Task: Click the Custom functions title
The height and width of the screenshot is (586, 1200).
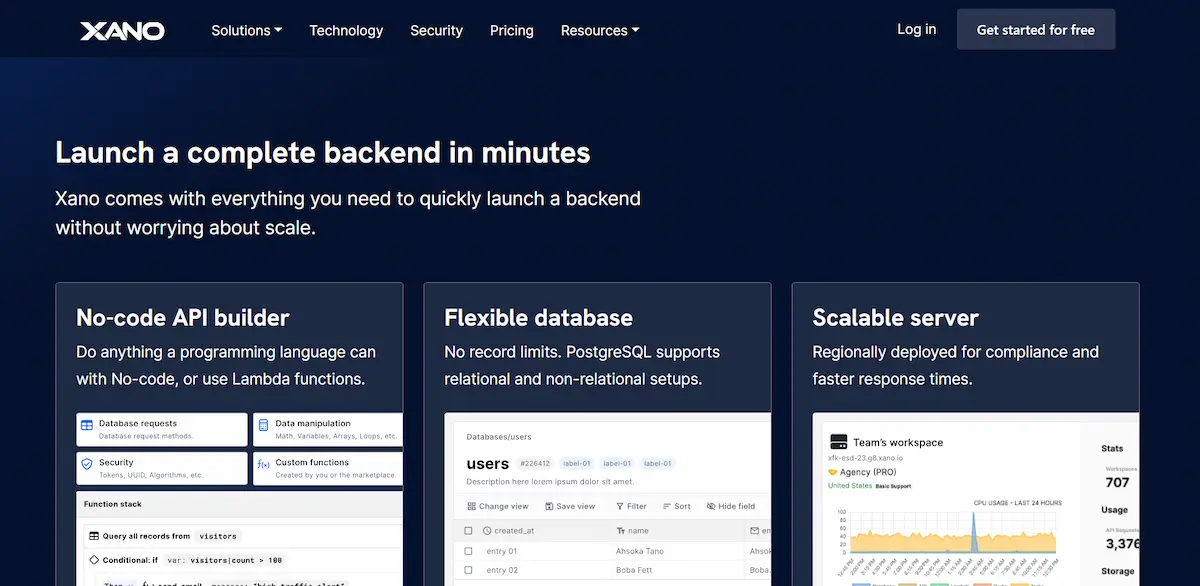Action: pyautogui.click(x=312, y=463)
